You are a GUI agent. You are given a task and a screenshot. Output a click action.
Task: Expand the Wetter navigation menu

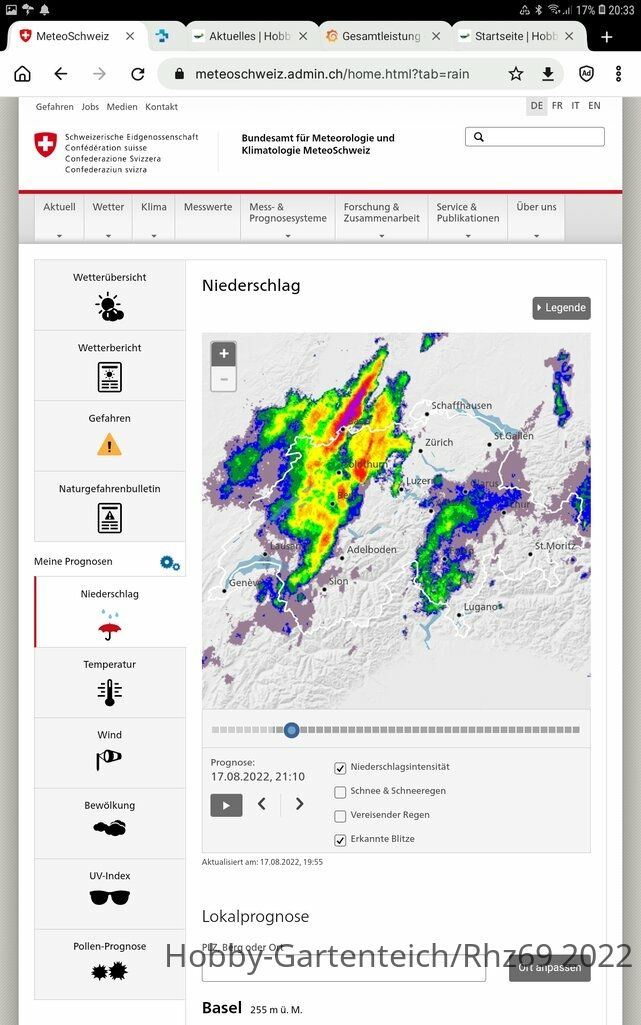[x=108, y=218]
